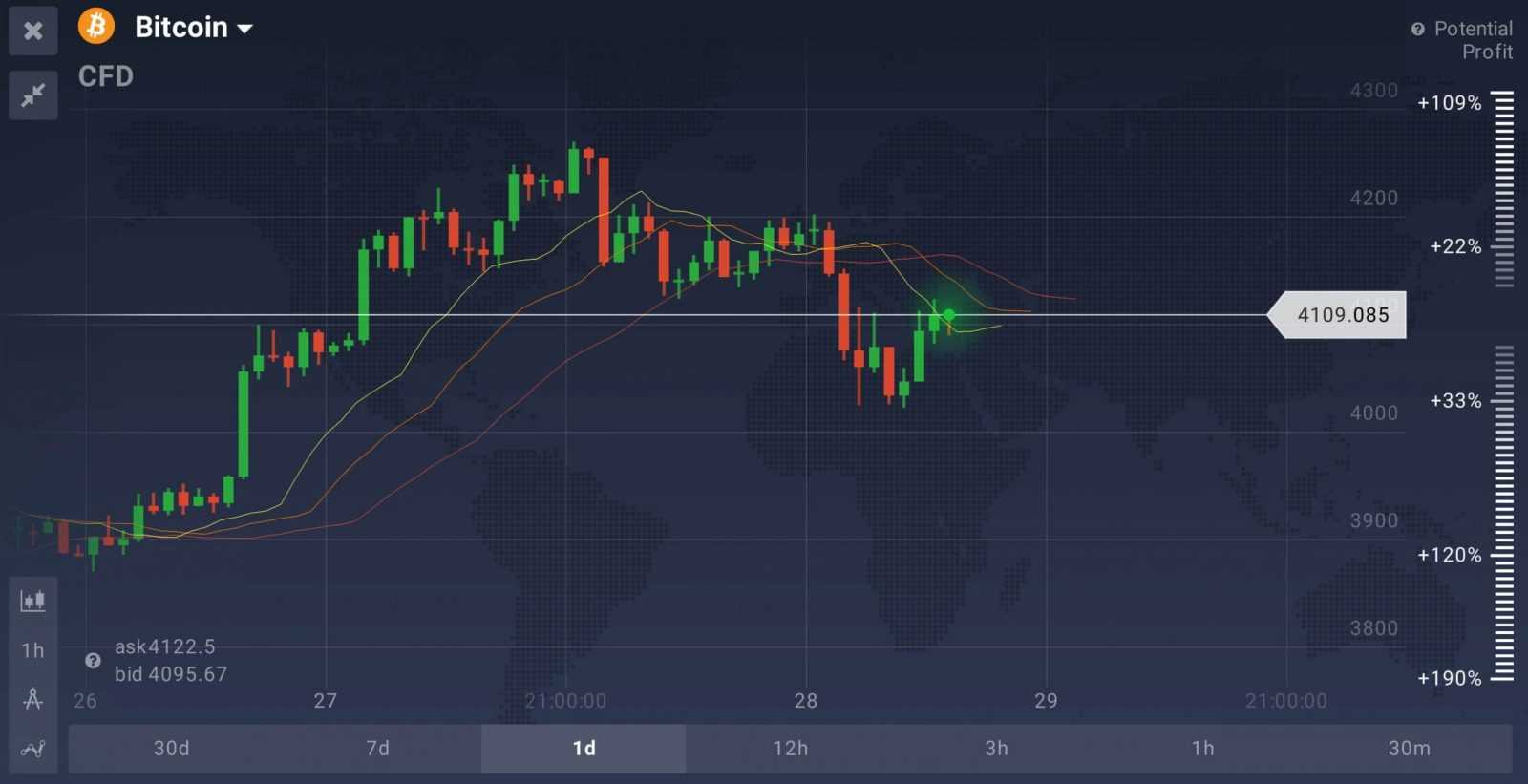Open the chart type candlestick icon
The image size is (1528, 784).
pyautogui.click(x=33, y=601)
